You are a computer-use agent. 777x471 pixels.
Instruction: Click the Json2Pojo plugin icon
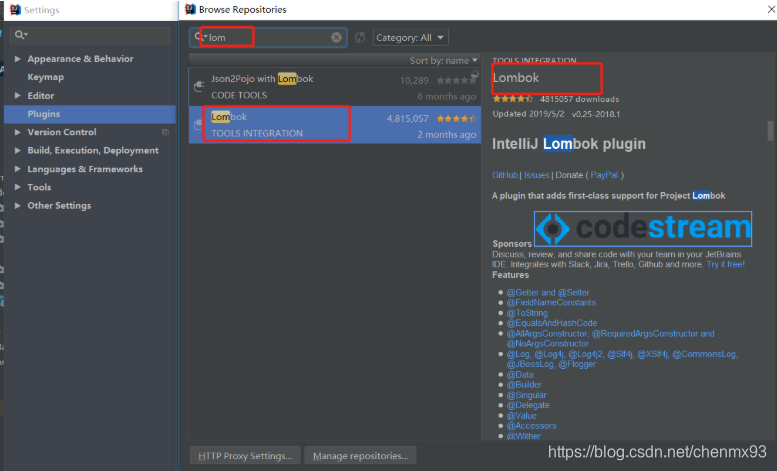point(199,86)
